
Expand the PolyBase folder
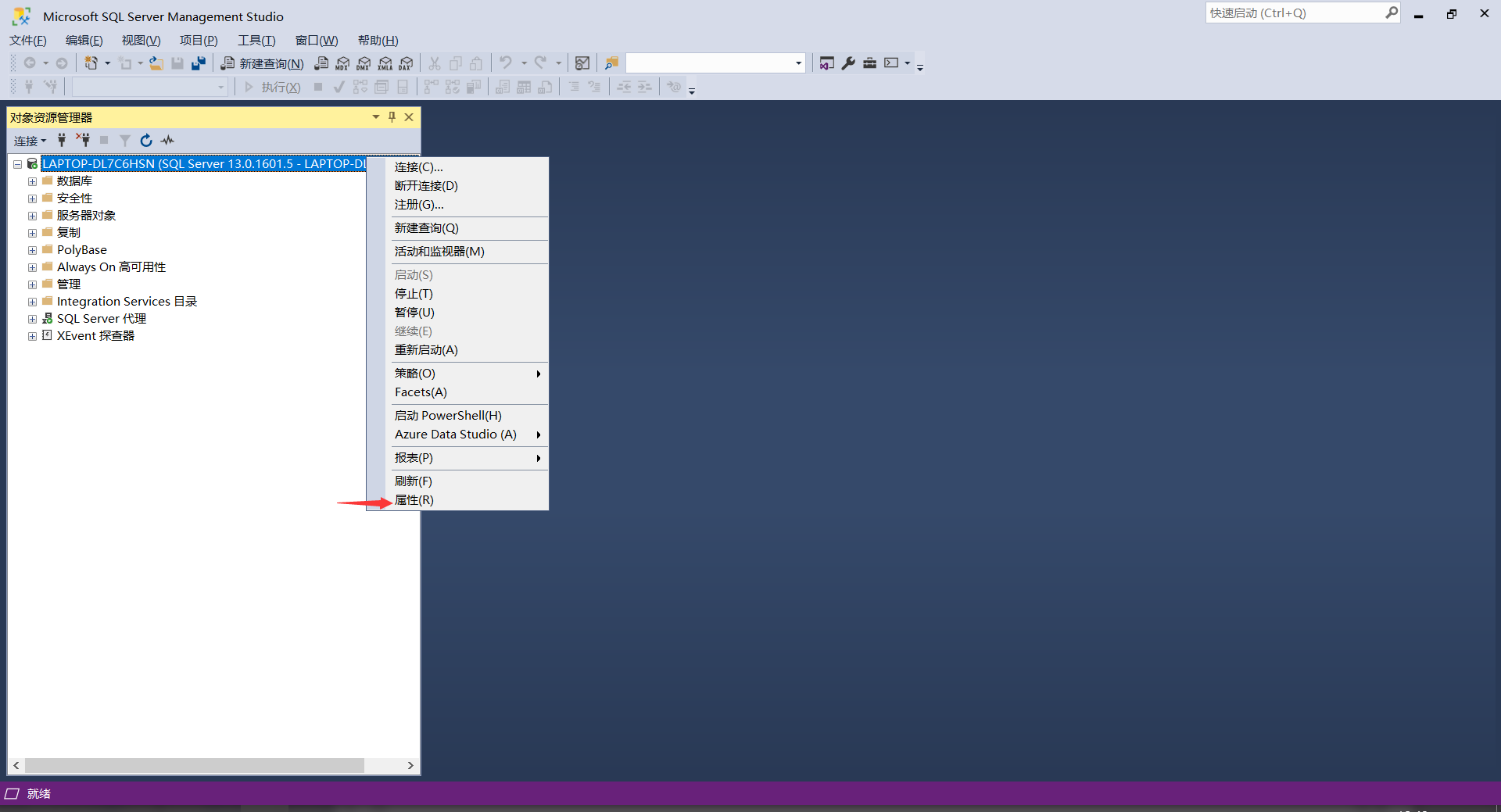(32, 250)
